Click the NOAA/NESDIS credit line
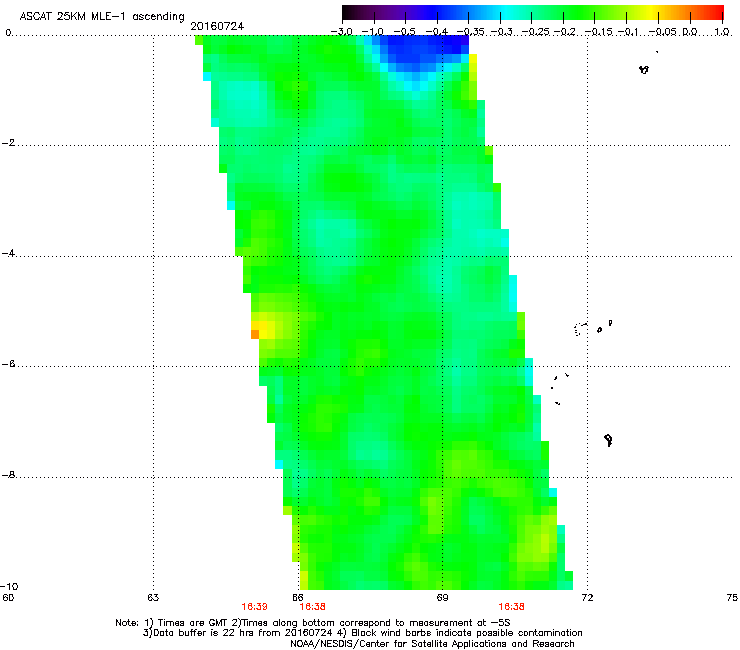740x650 pixels. (432, 644)
